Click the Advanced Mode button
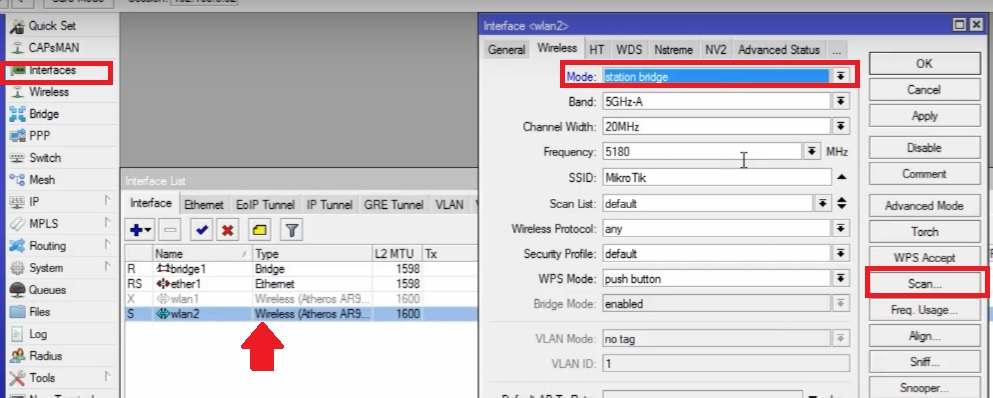This screenshot has height=398, width=993. pyautogui.click(x=924, y=205)
